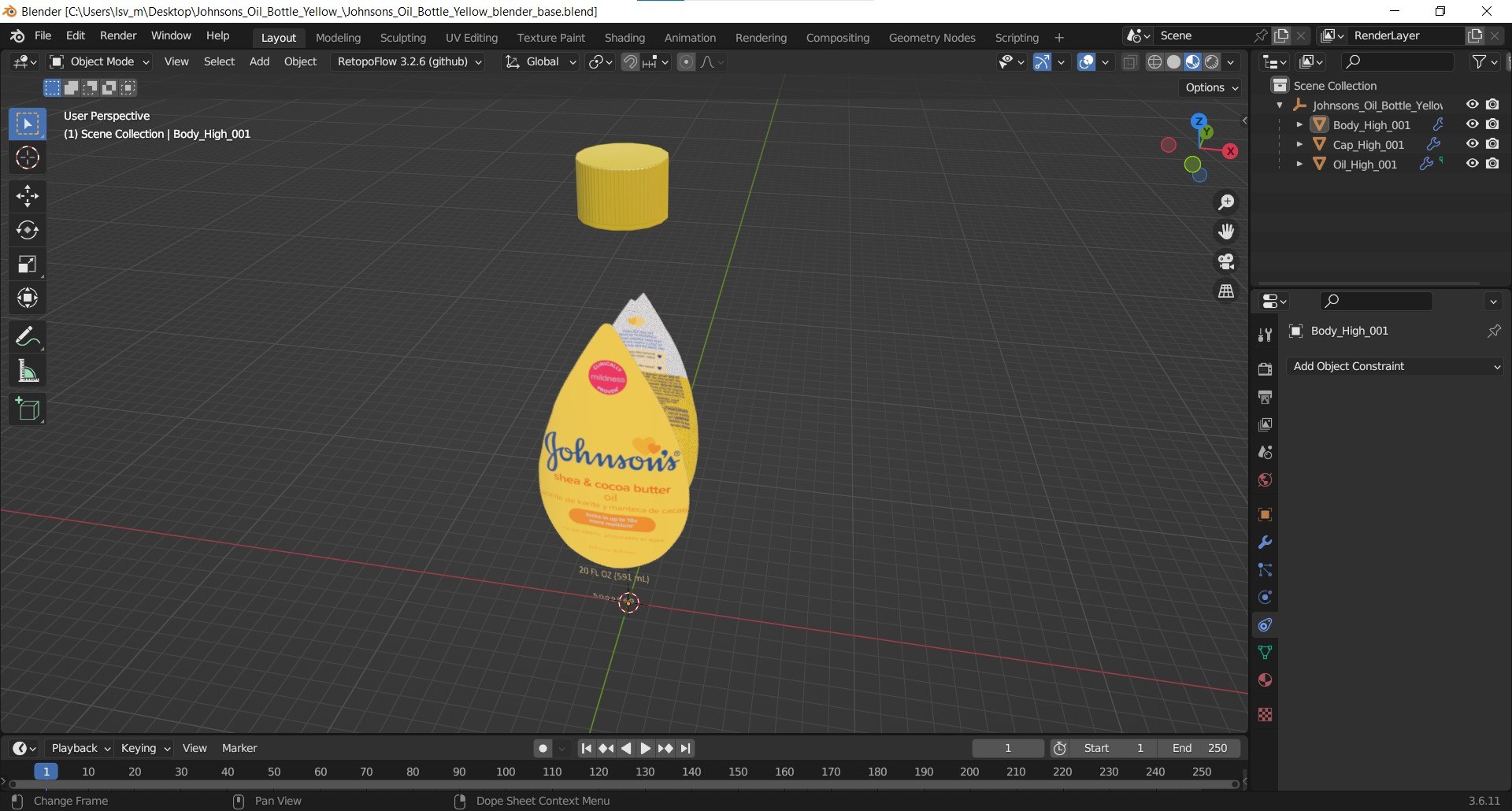Toggle X-ray display

[1130, 61]
